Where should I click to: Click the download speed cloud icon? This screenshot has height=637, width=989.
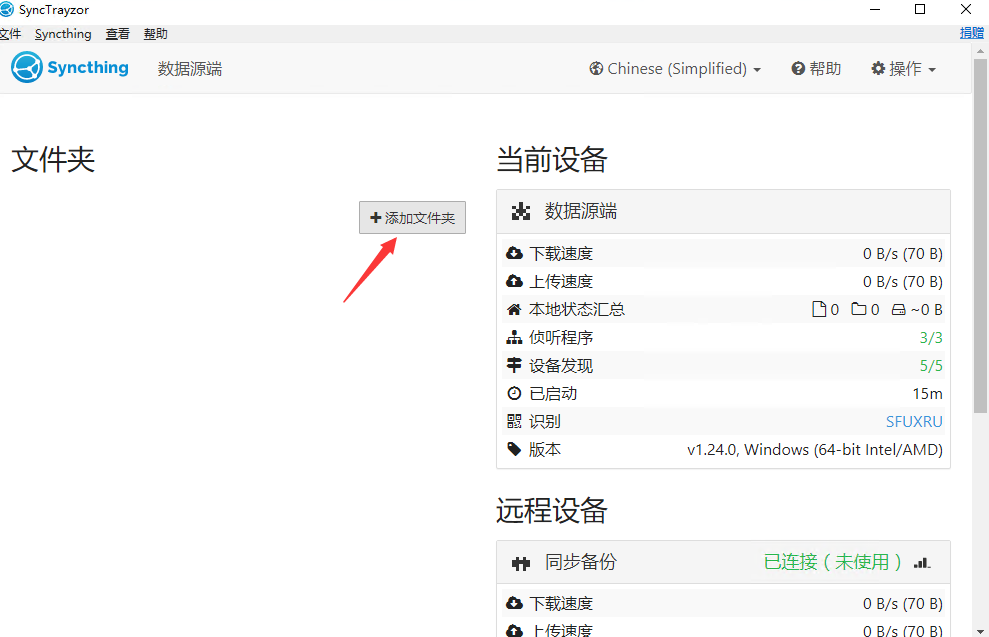[x=515, y=254]
